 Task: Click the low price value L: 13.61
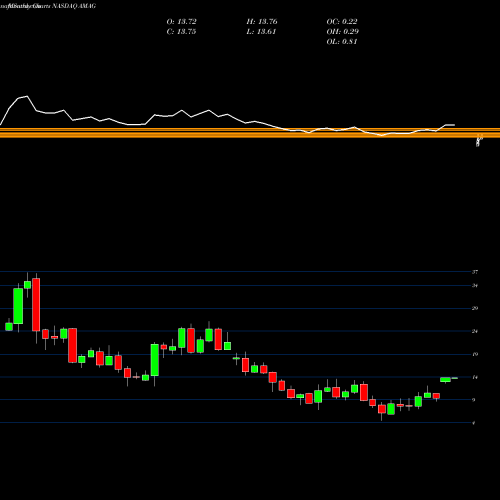261,32
